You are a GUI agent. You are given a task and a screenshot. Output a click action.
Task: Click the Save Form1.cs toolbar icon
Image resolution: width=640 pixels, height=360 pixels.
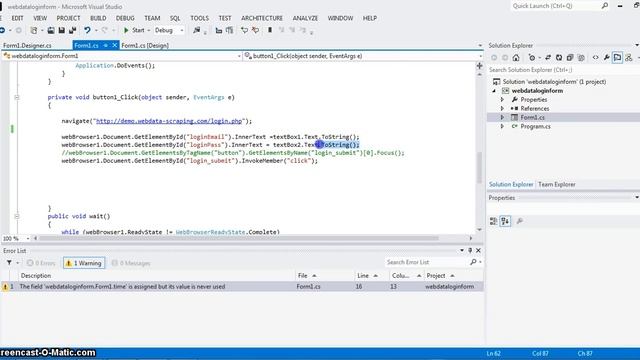[x=62, y=30]
